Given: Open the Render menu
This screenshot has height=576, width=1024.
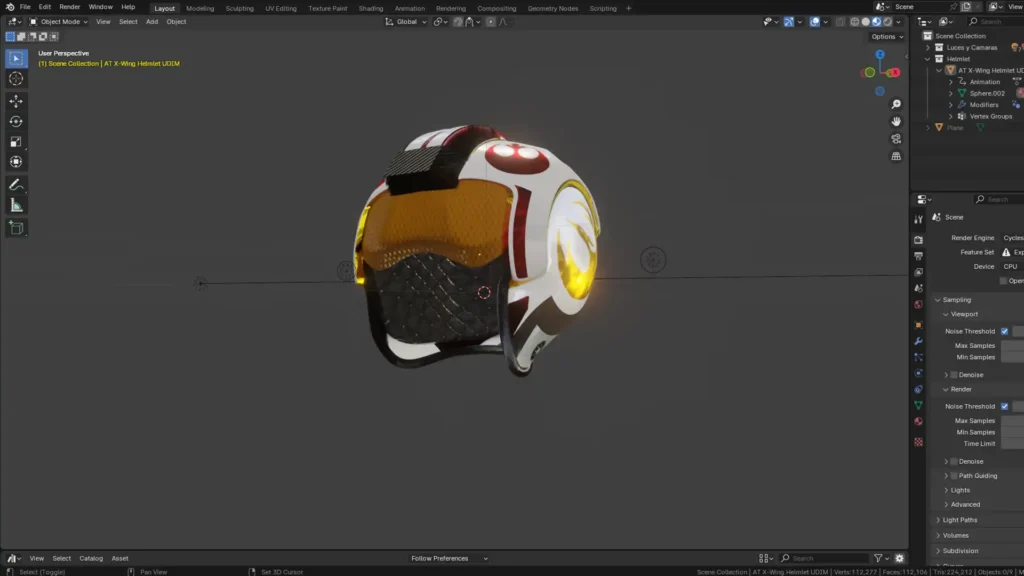Looking at the screenshot, I should point(69,7).
